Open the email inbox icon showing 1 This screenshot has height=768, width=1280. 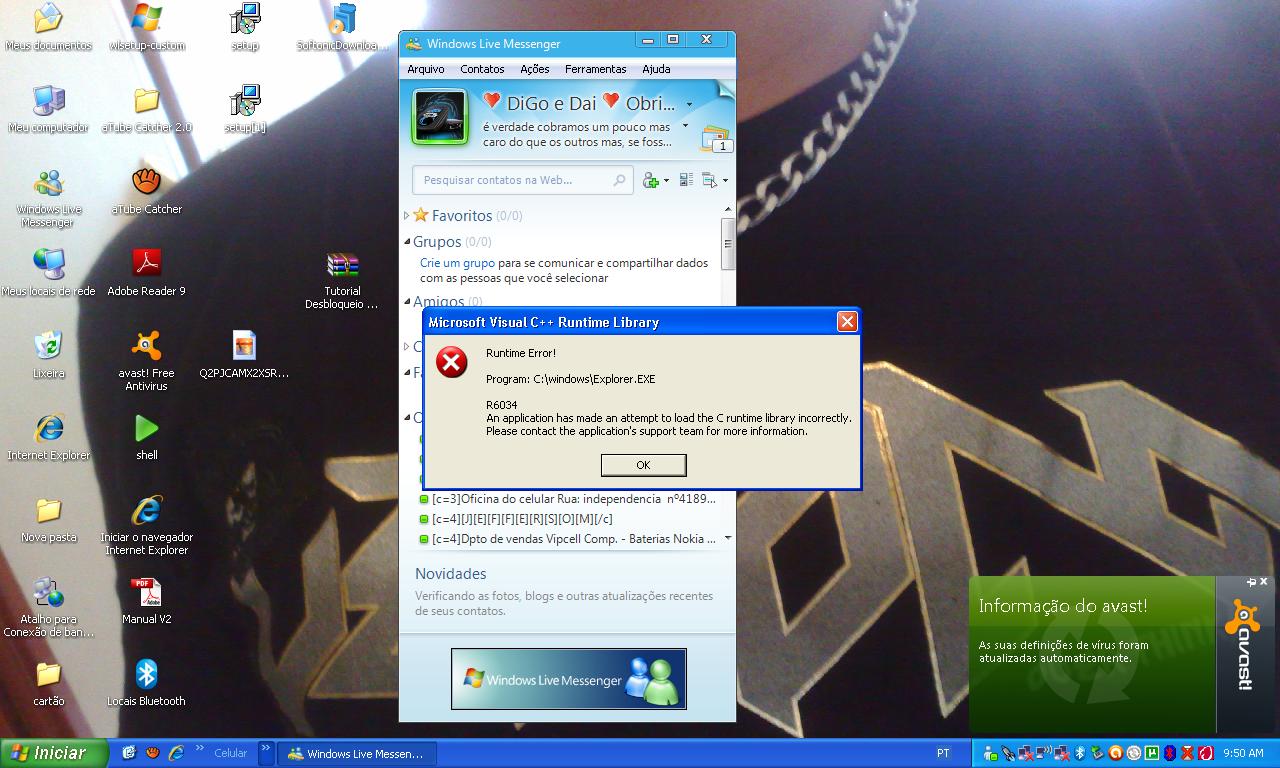pyautogui.click(x=716, y=138)
